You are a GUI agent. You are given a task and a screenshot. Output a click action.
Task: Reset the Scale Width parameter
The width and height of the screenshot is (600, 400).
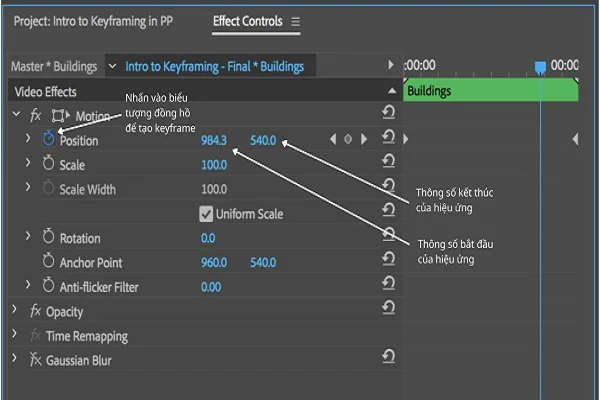click(x=388, y=186)
